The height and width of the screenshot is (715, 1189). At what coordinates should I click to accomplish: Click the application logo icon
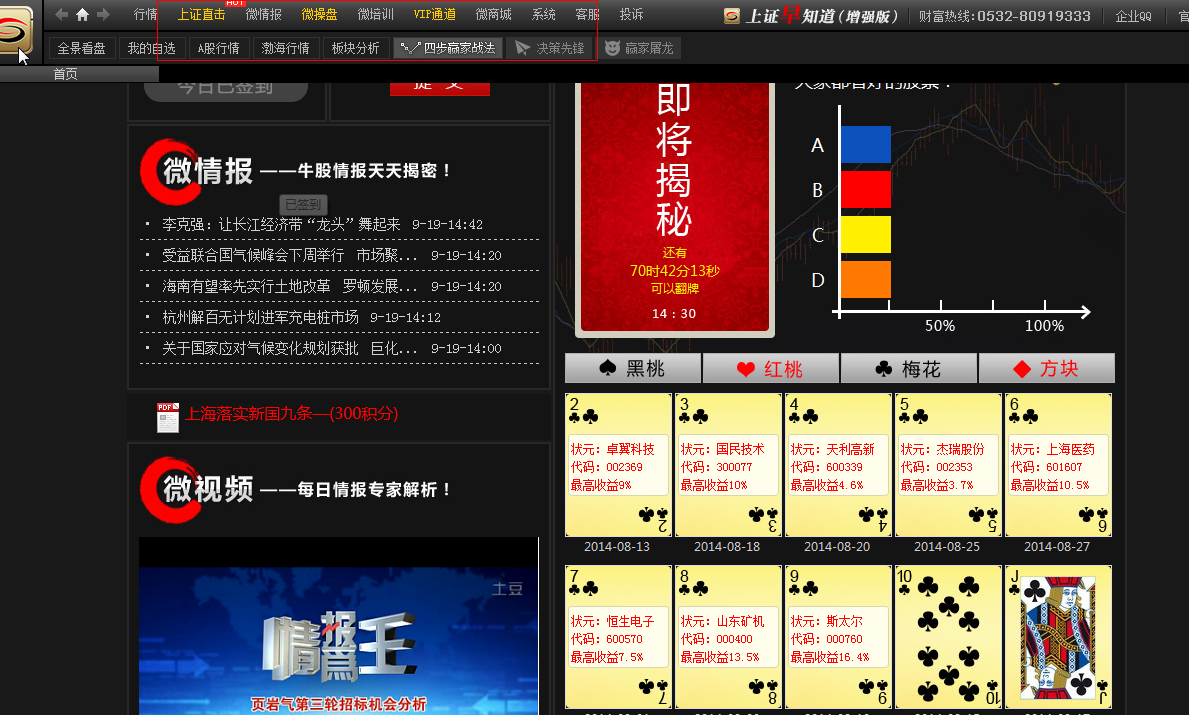pyautogui.click(x=17, y=30)
